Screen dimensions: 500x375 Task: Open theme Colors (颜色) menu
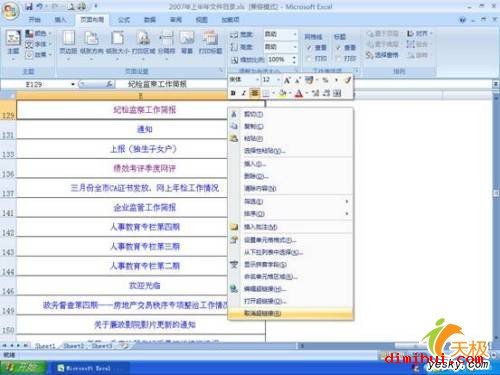pyautogui.click(x=38, y=34)
